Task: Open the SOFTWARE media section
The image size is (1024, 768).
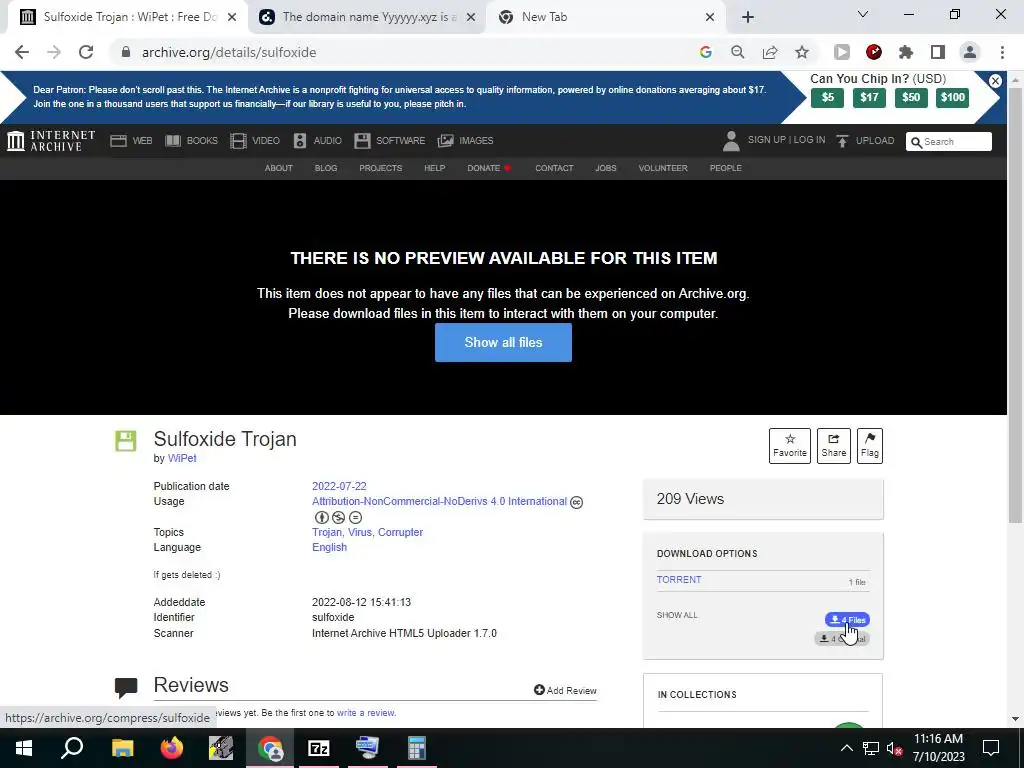Action: [x=389, y=140]
